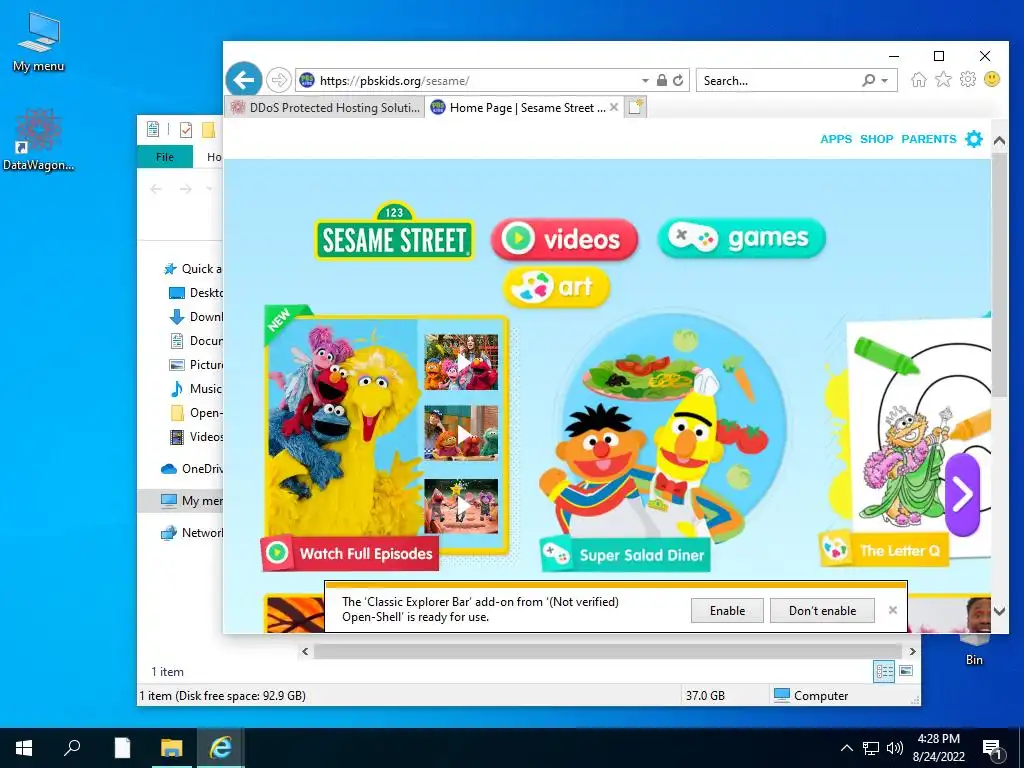Click the pbskids.org URL address field
The height and width of the screenshot is (768, 1024).
click(477, 80)
